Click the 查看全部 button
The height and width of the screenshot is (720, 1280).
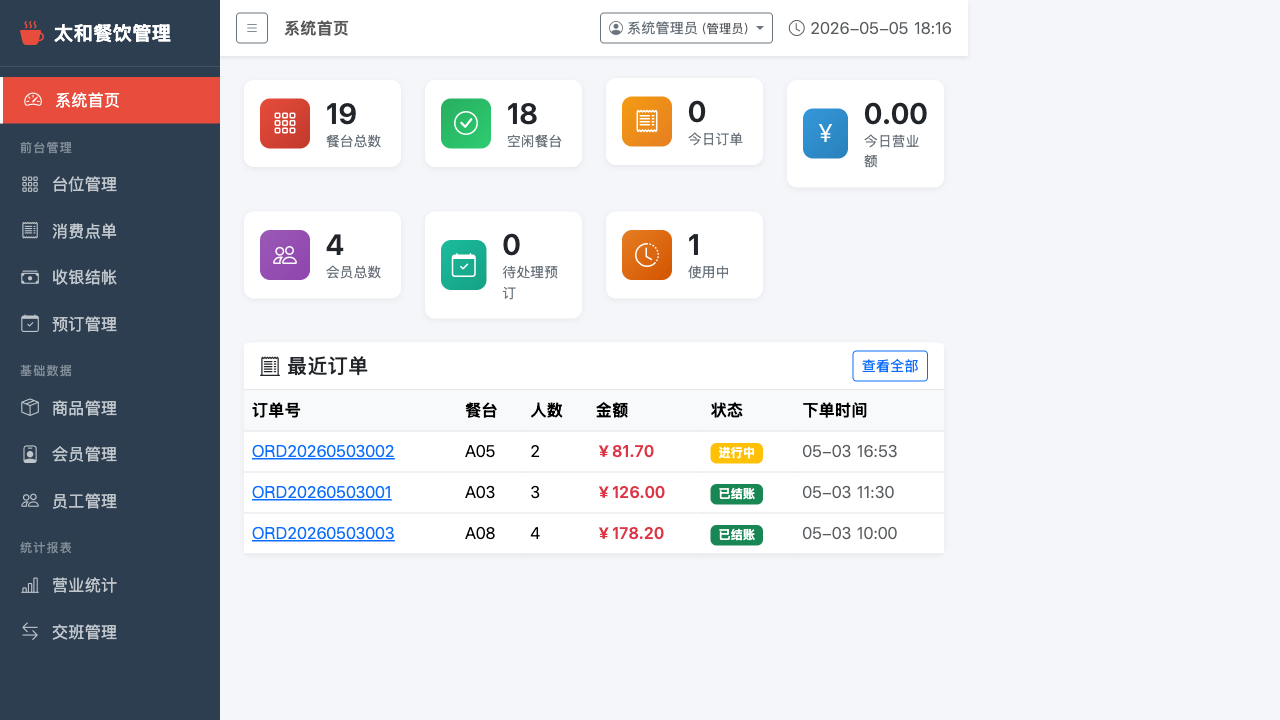click(x=890, y=366)
